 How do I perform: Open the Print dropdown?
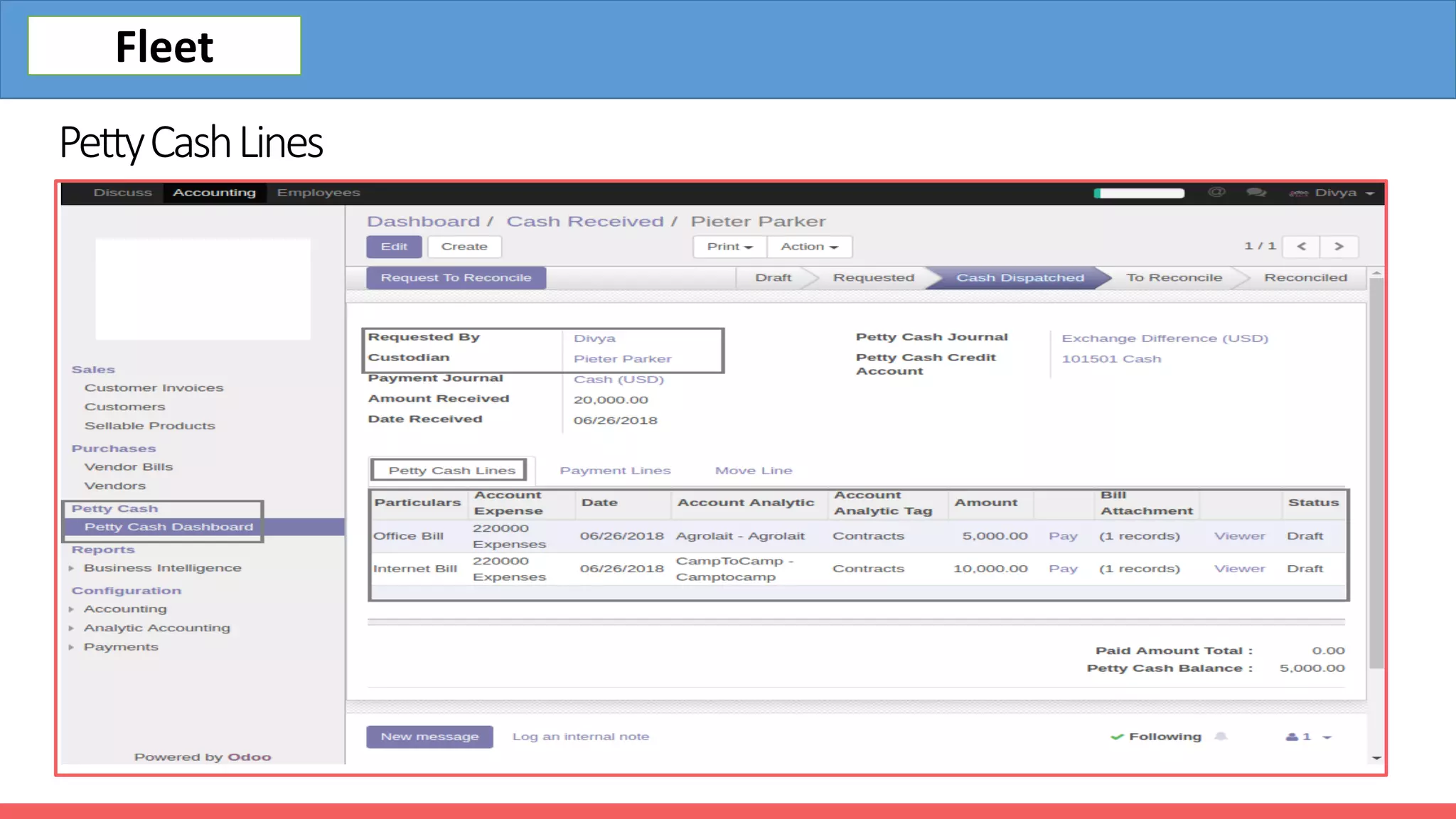(729, 247)
